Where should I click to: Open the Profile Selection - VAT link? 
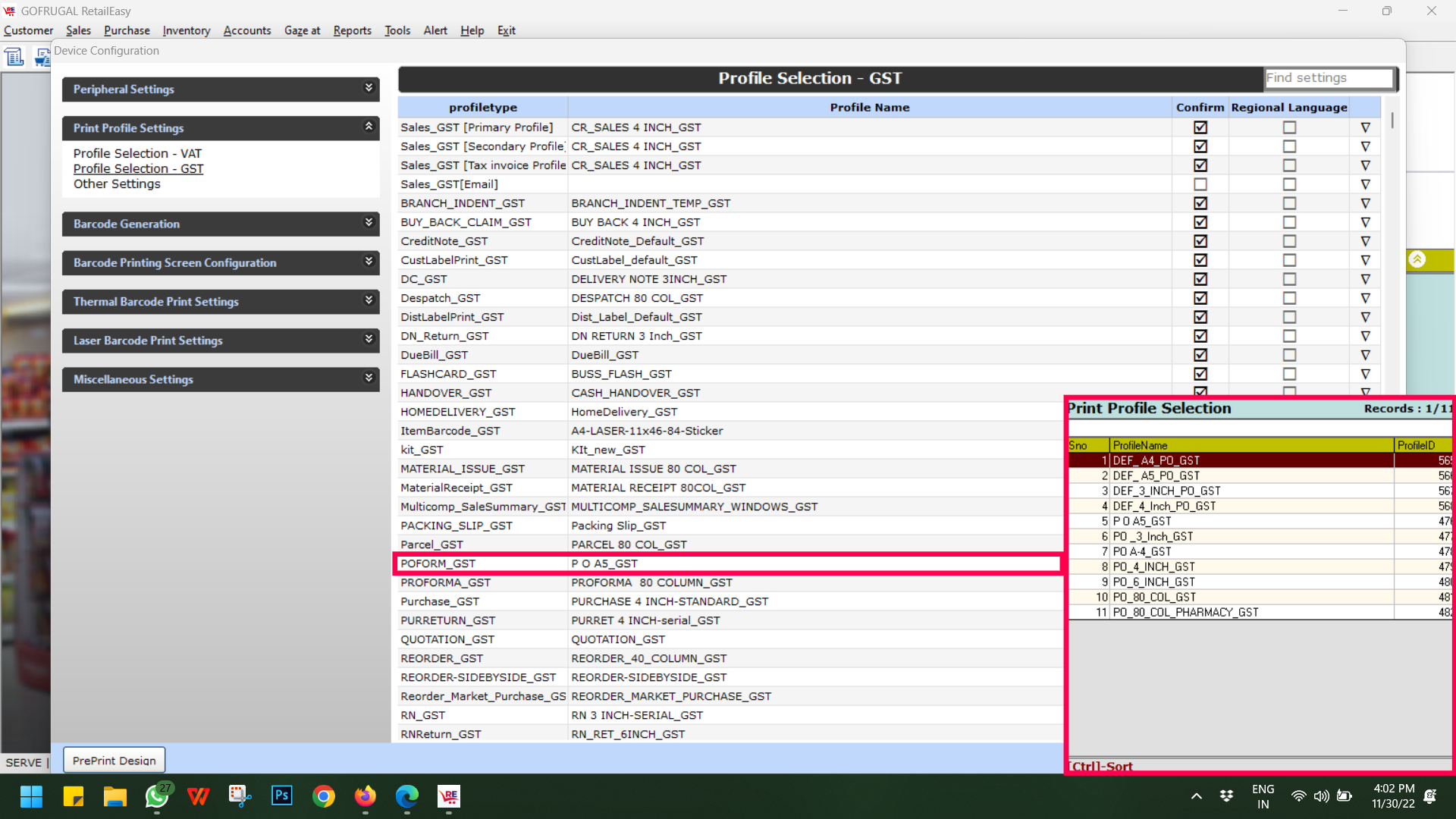pyautogui.click(x=137, y=153)
